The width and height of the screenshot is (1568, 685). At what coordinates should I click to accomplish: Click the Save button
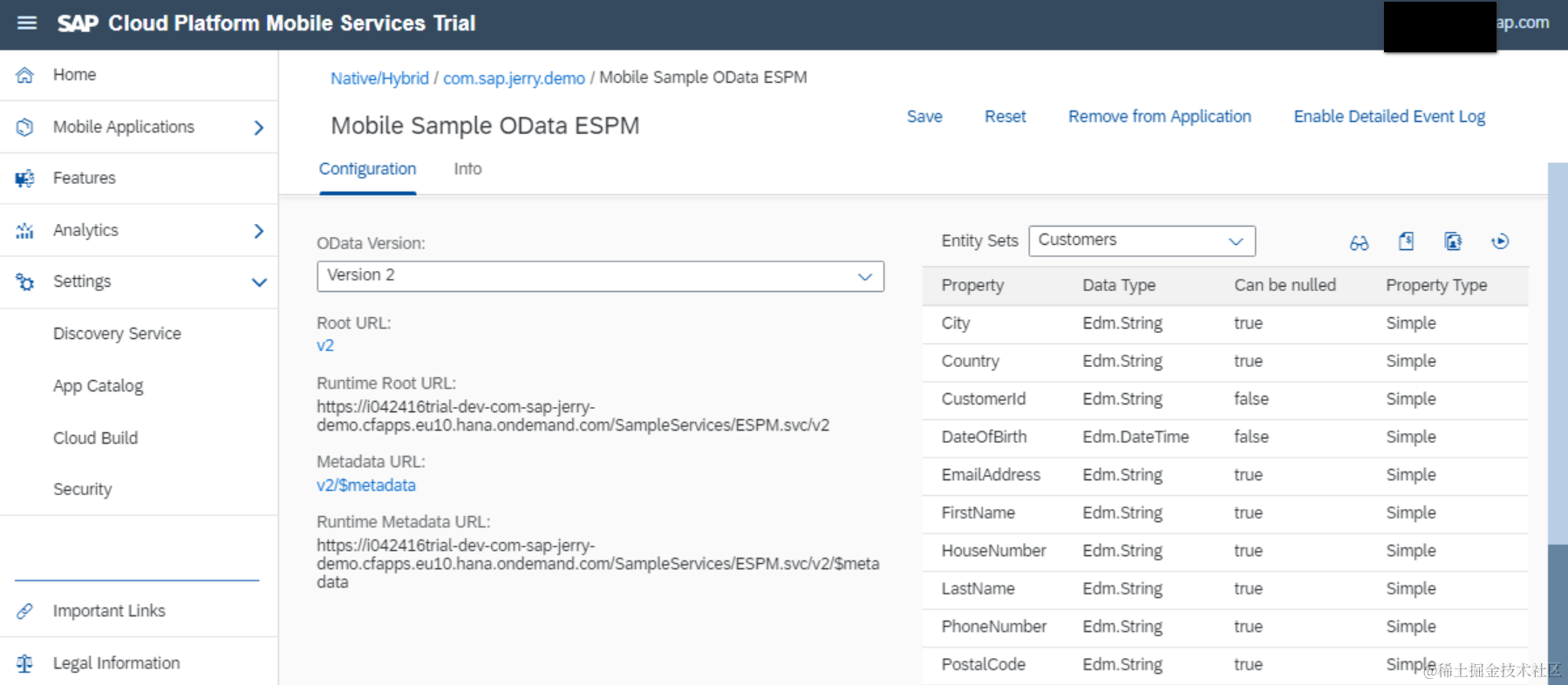pos(924,117)
